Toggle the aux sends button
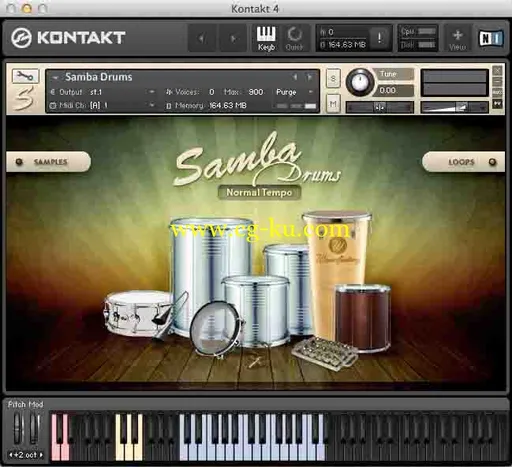Screen dimensions: 512x467 point(497,92)
